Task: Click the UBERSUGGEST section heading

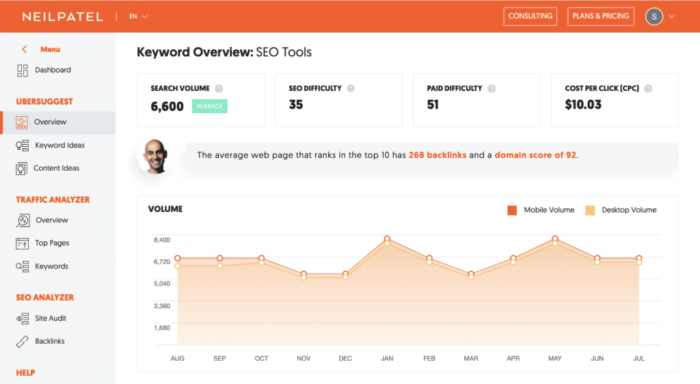Action: pyautogui.click(x=44, y=102)
